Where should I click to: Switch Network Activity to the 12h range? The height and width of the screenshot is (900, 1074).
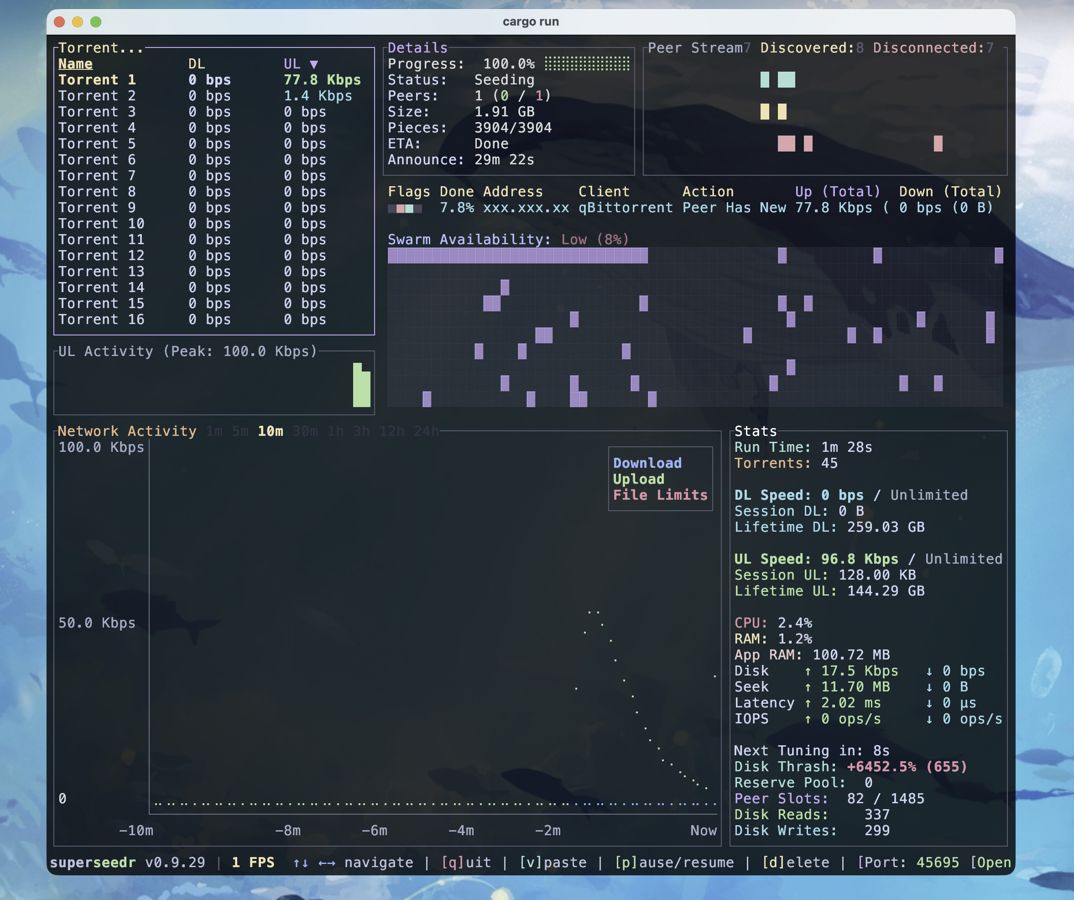(x=392, y=431)
